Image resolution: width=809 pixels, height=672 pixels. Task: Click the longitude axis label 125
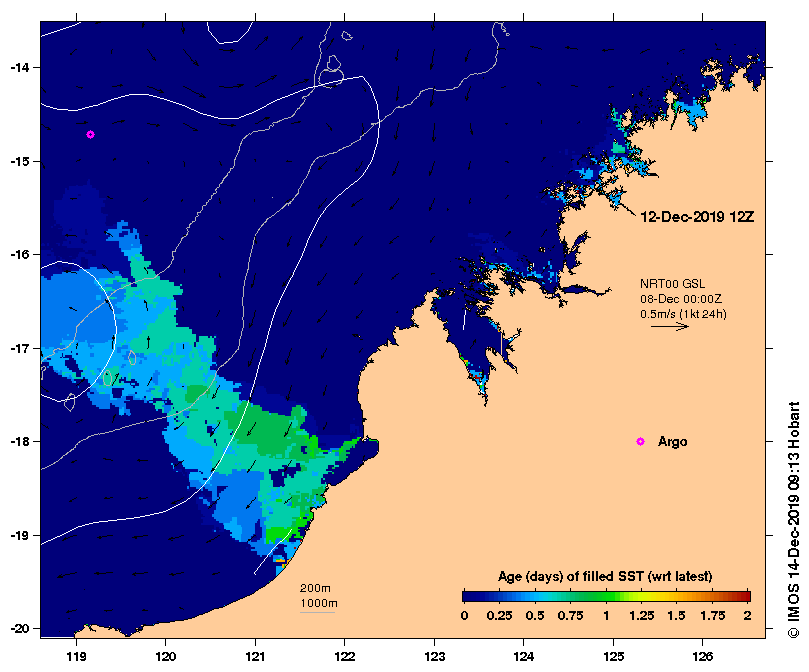coord(613,657)
